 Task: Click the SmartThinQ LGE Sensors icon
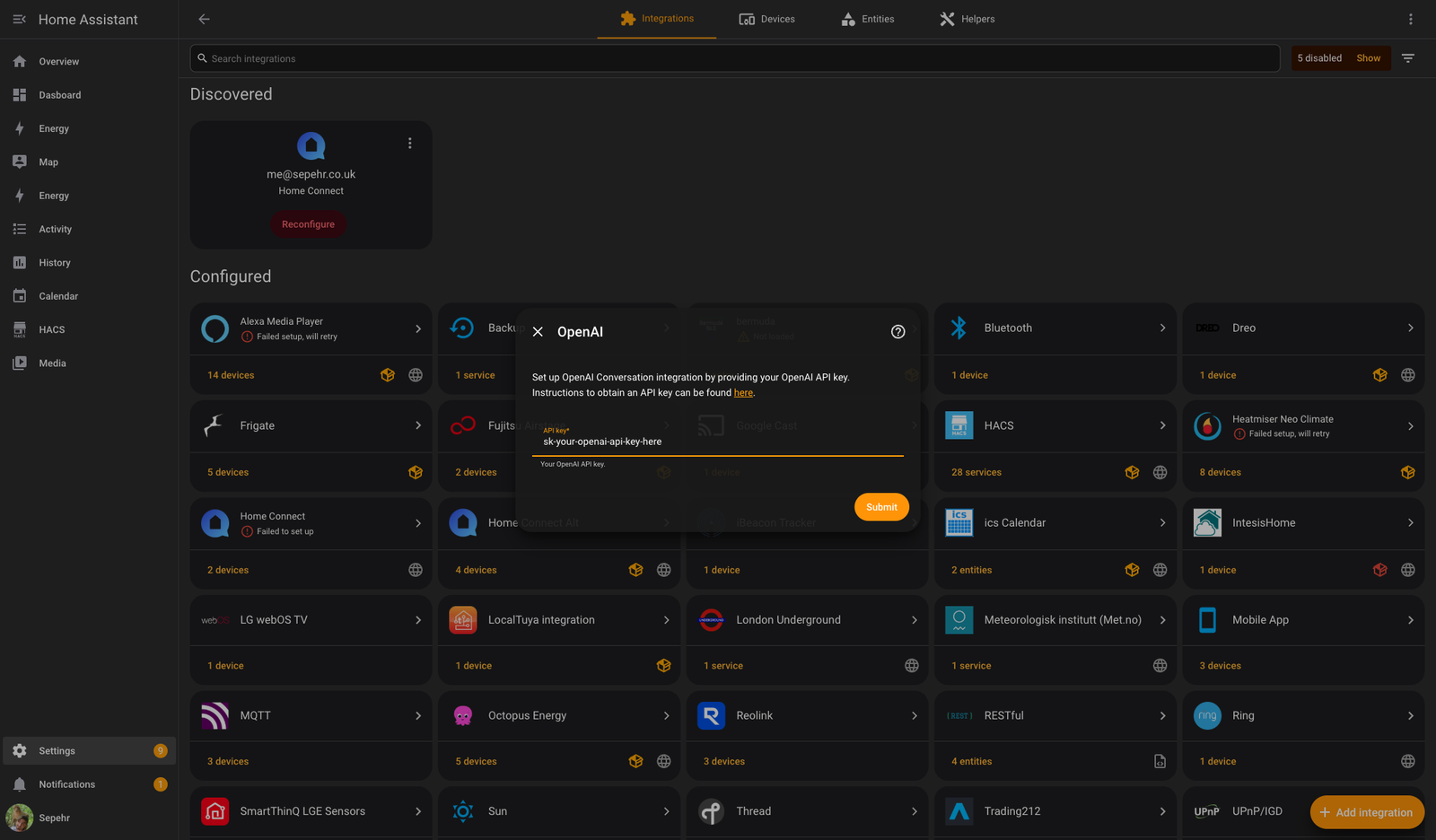point(215,811)
